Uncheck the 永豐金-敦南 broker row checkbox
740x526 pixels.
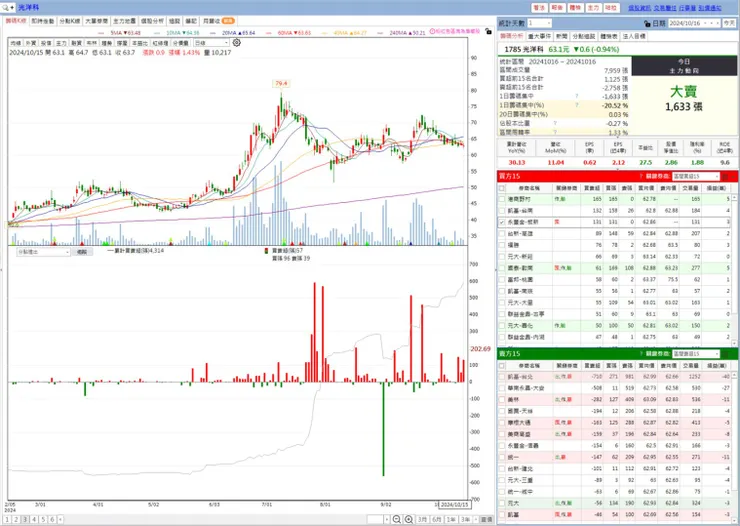coord(502,222)
